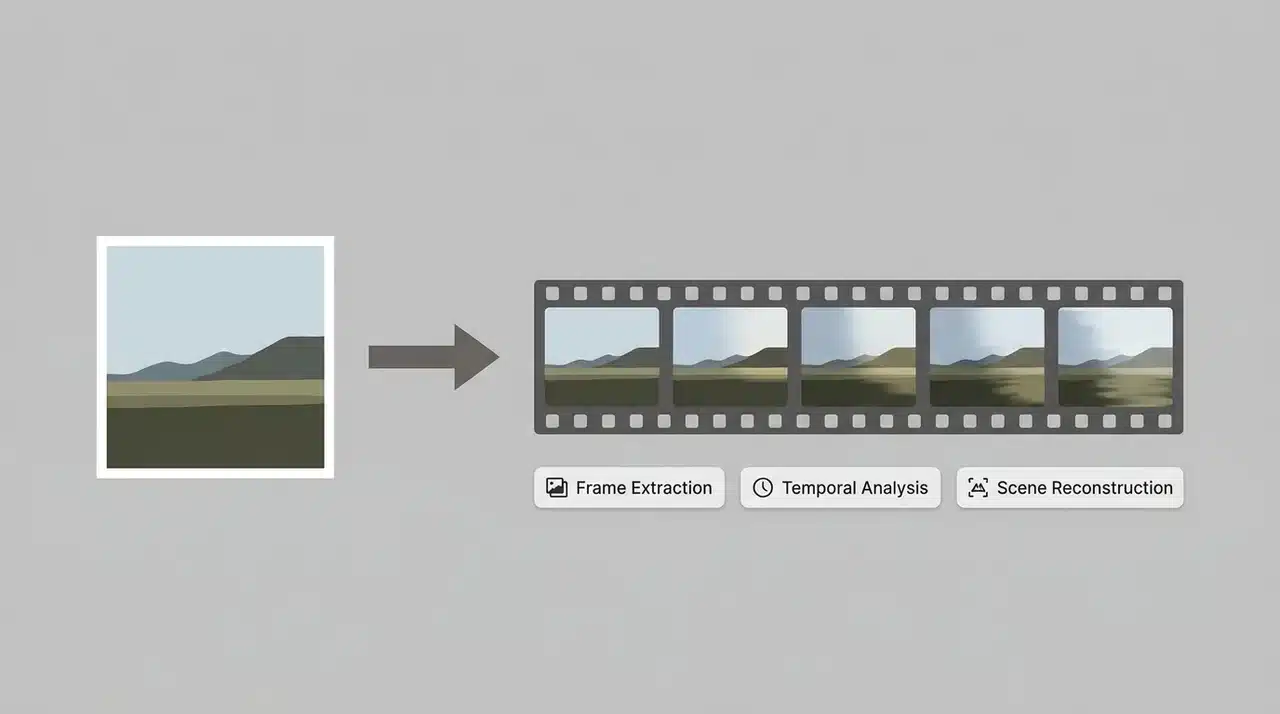Image resolution: width=1280 pixels, height=714 pixels.
Task: Select the large source landscape image
Action: [x=215, y=357]
